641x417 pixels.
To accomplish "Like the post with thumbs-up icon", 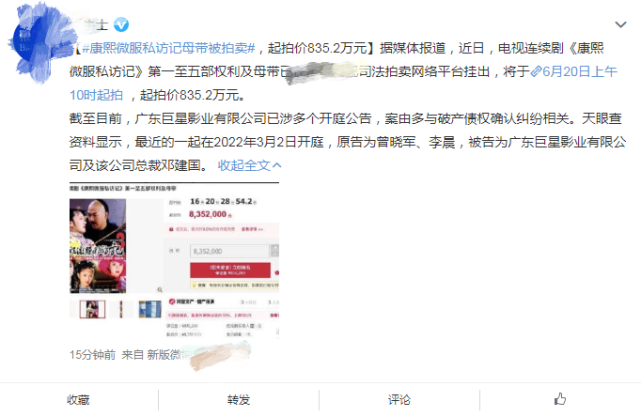I will (560, 399).
